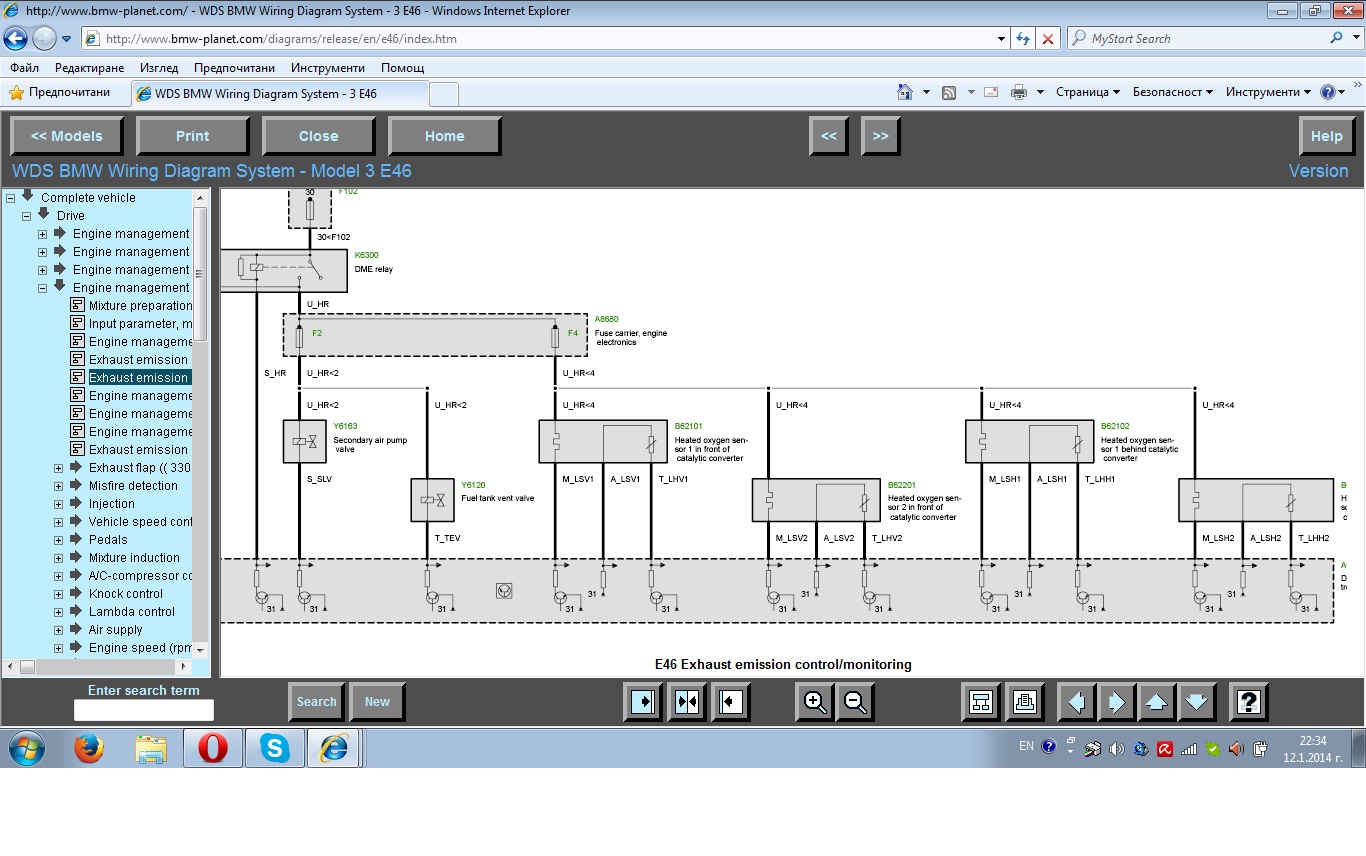Click the >> next page button
1366x856 pixels.
point(880,136)
